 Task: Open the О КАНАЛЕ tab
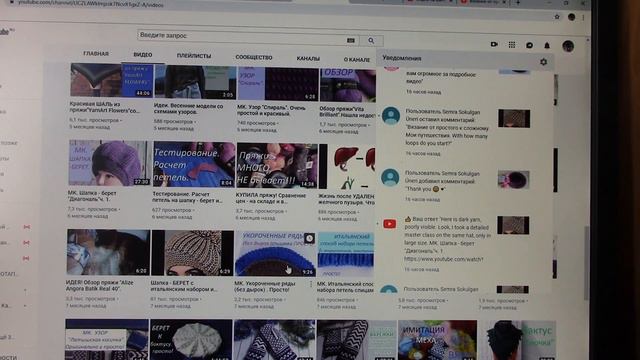[x=357, y=60]
